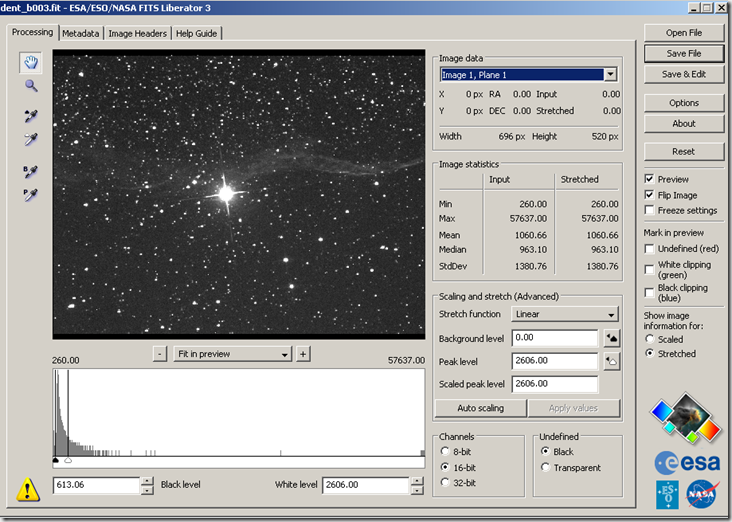Image resolution: width=732 pixels, height=522 pixels.
Task: Click the Open File button
Action: (683, 33)
